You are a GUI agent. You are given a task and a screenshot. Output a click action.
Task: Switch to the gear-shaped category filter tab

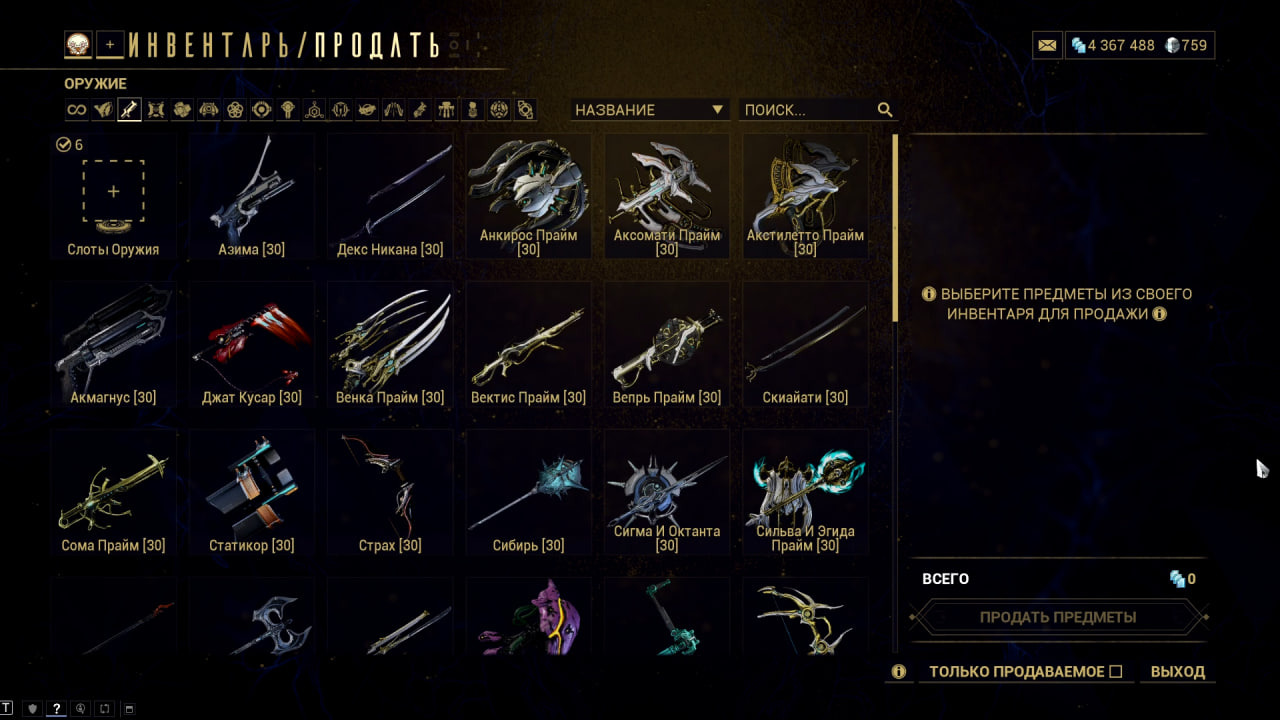click(261, 110)
